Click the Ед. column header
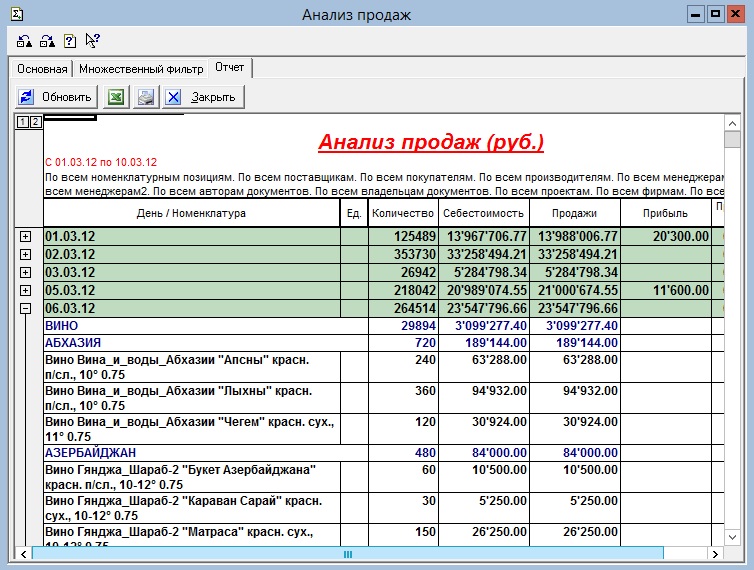 [x=354, y=213]
